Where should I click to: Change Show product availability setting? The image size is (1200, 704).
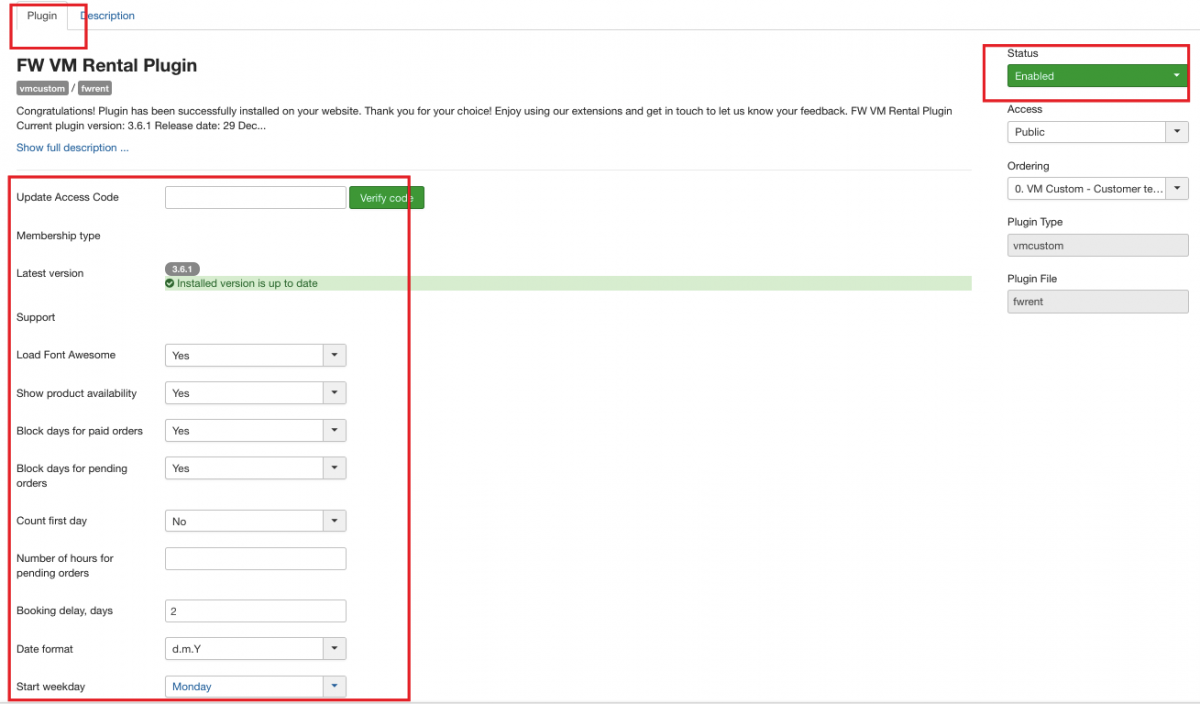(255, 393)
